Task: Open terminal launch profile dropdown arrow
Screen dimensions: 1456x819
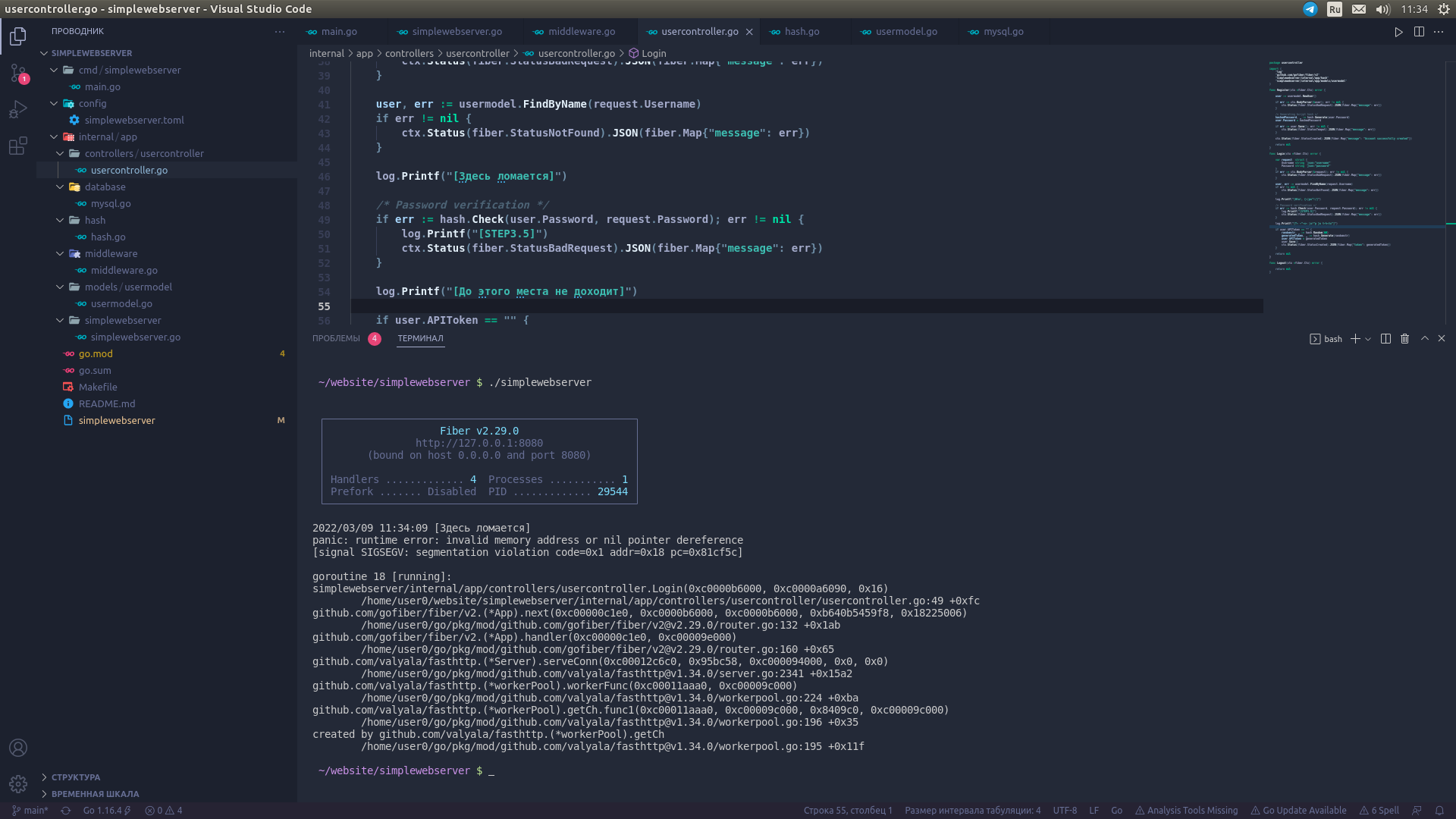Action: point(1368,339)
